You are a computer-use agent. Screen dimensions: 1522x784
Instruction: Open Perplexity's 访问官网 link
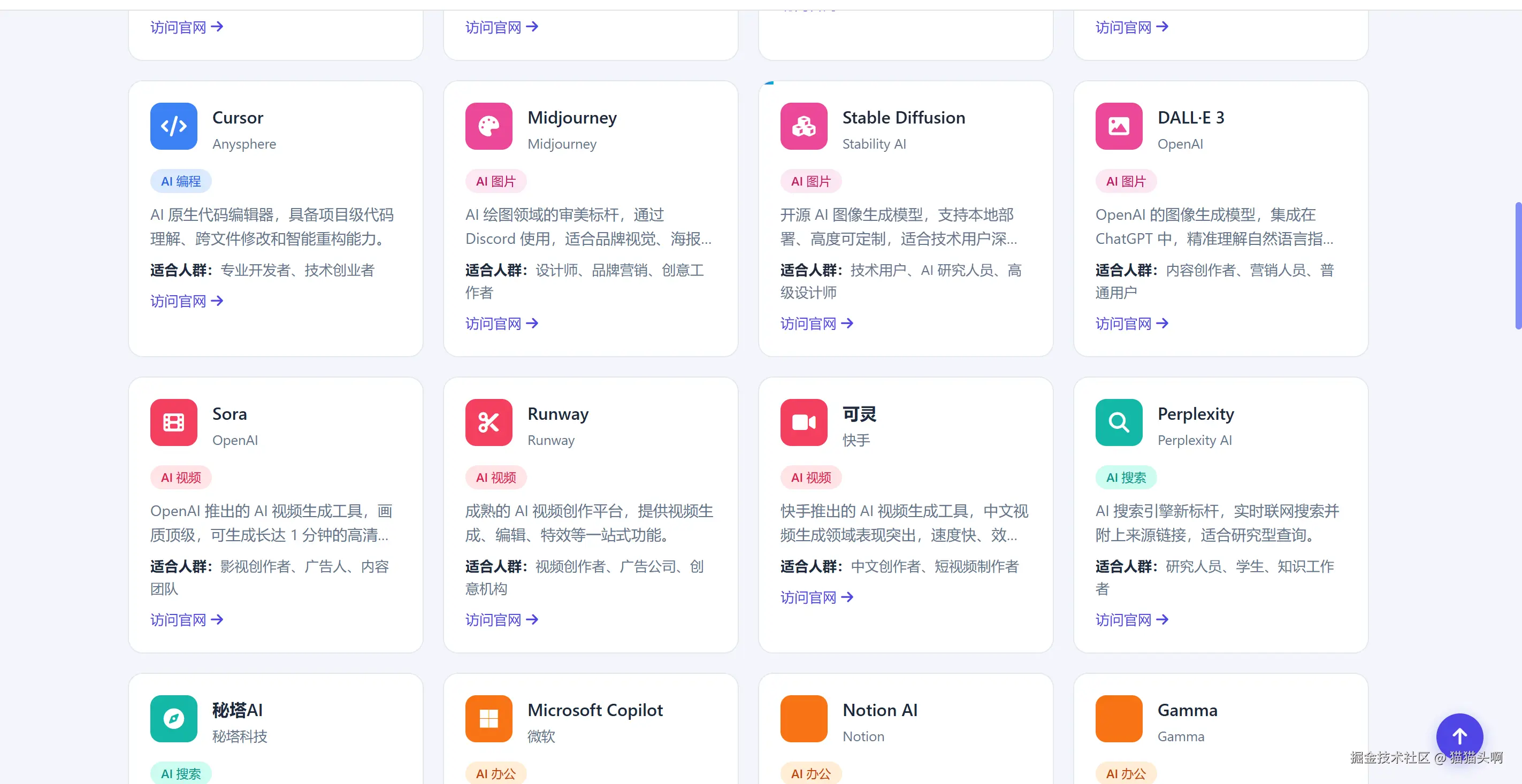click(1131, 620)
